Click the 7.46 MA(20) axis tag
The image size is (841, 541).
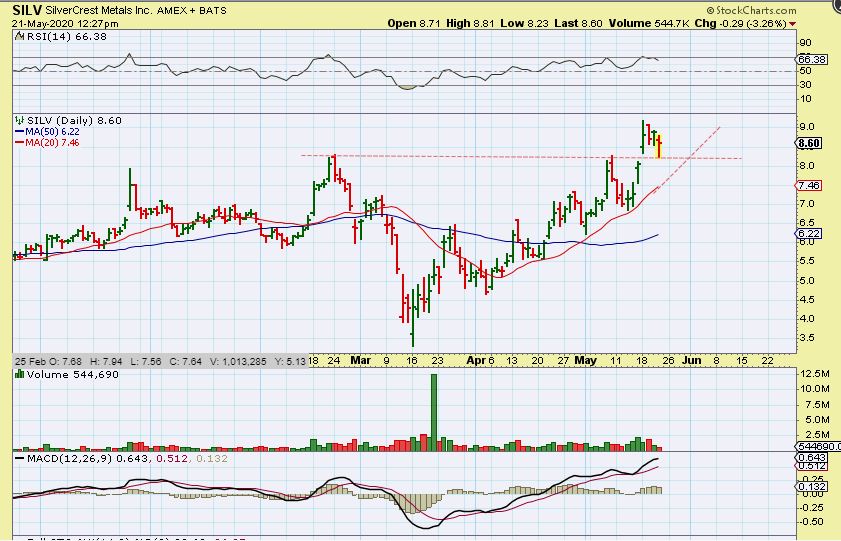pyautogui.click(x=809, y=186)
